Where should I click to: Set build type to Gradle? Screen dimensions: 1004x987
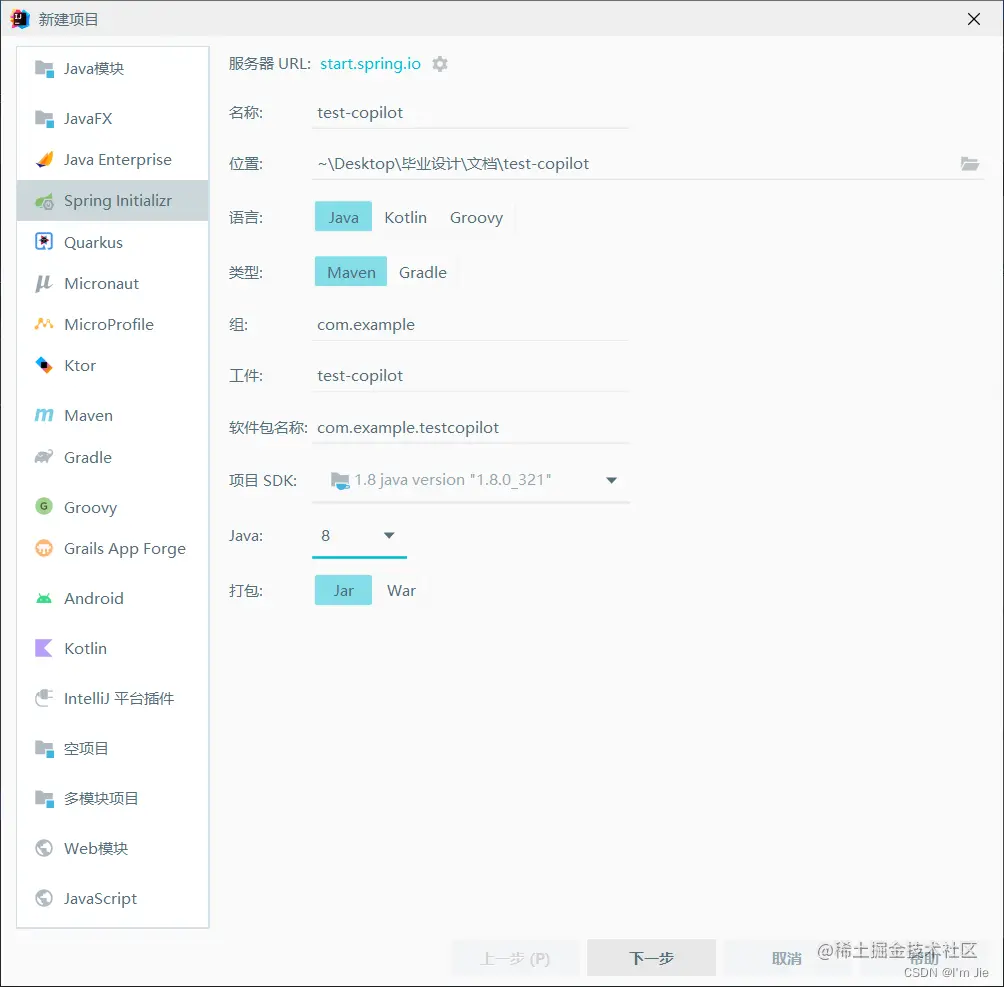coord(423,272)
